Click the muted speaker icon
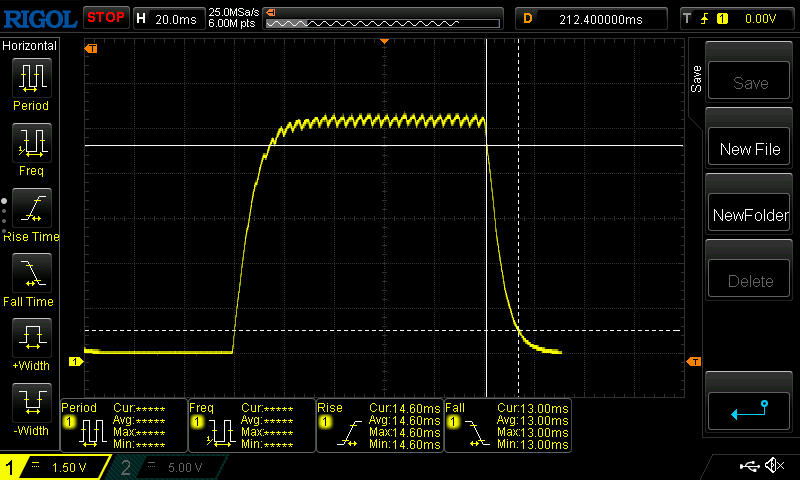This screenshot has height=480, width=800. pos(773,466)
